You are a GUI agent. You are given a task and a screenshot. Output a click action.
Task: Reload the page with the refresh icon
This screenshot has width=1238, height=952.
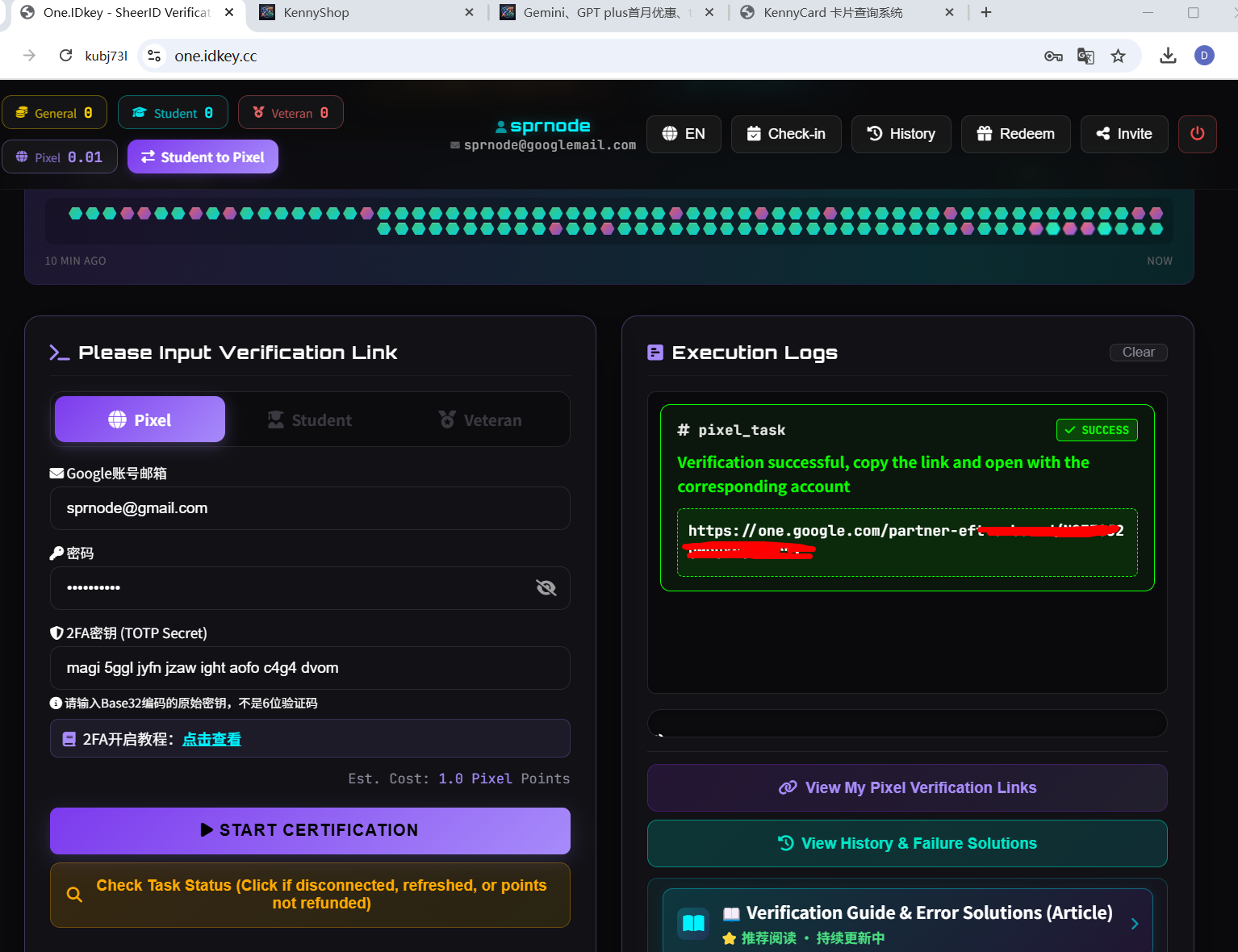click(66, 56)
